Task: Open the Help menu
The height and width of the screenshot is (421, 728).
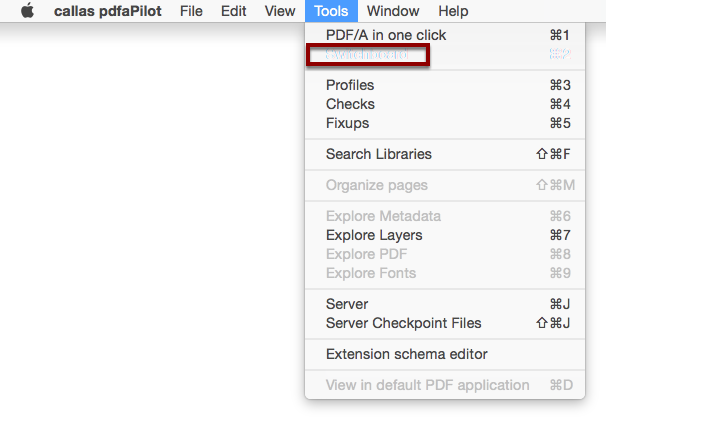Action: (453, 11)
